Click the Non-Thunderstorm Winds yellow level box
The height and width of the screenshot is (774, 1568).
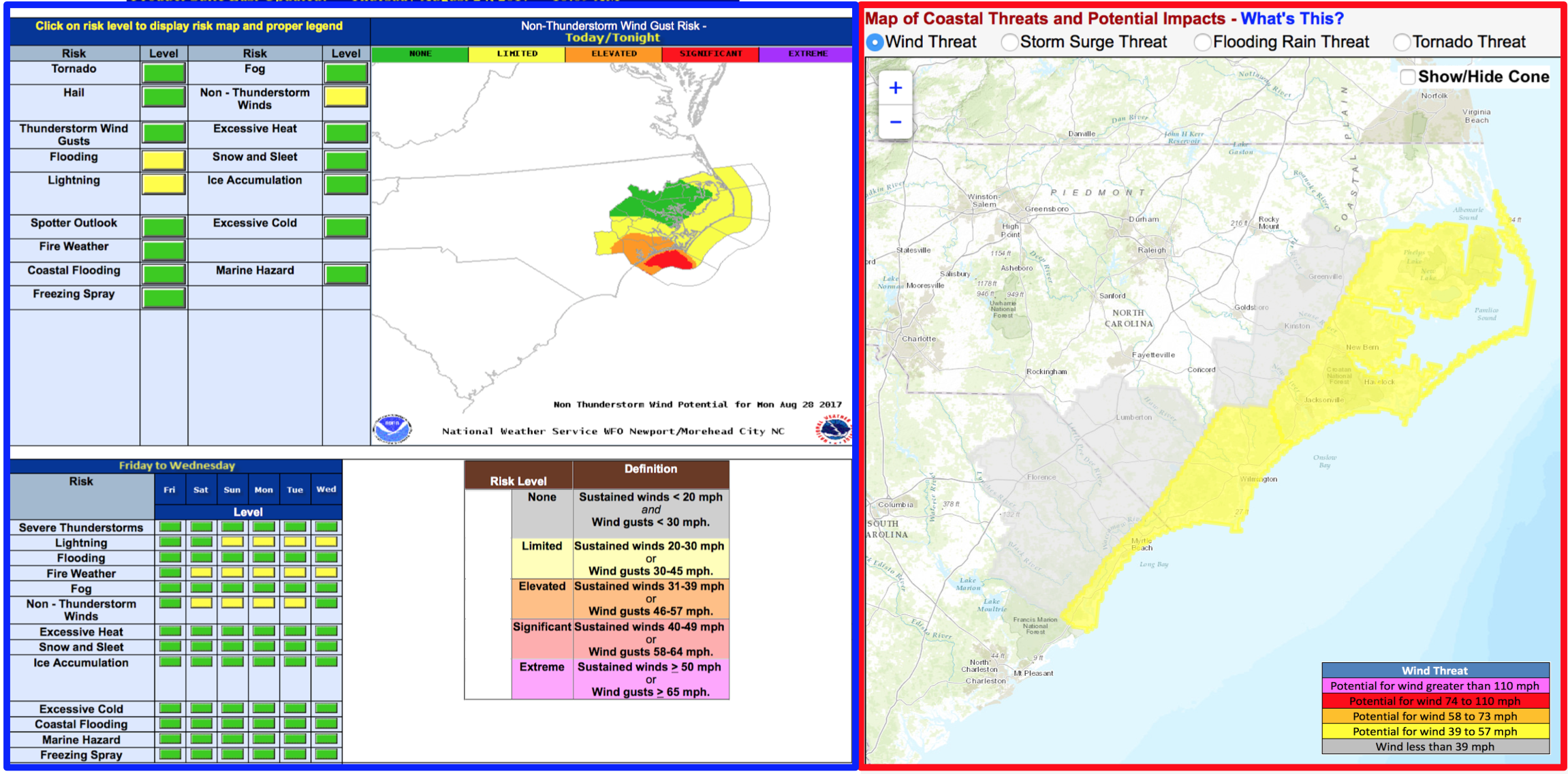coord(345,97)
